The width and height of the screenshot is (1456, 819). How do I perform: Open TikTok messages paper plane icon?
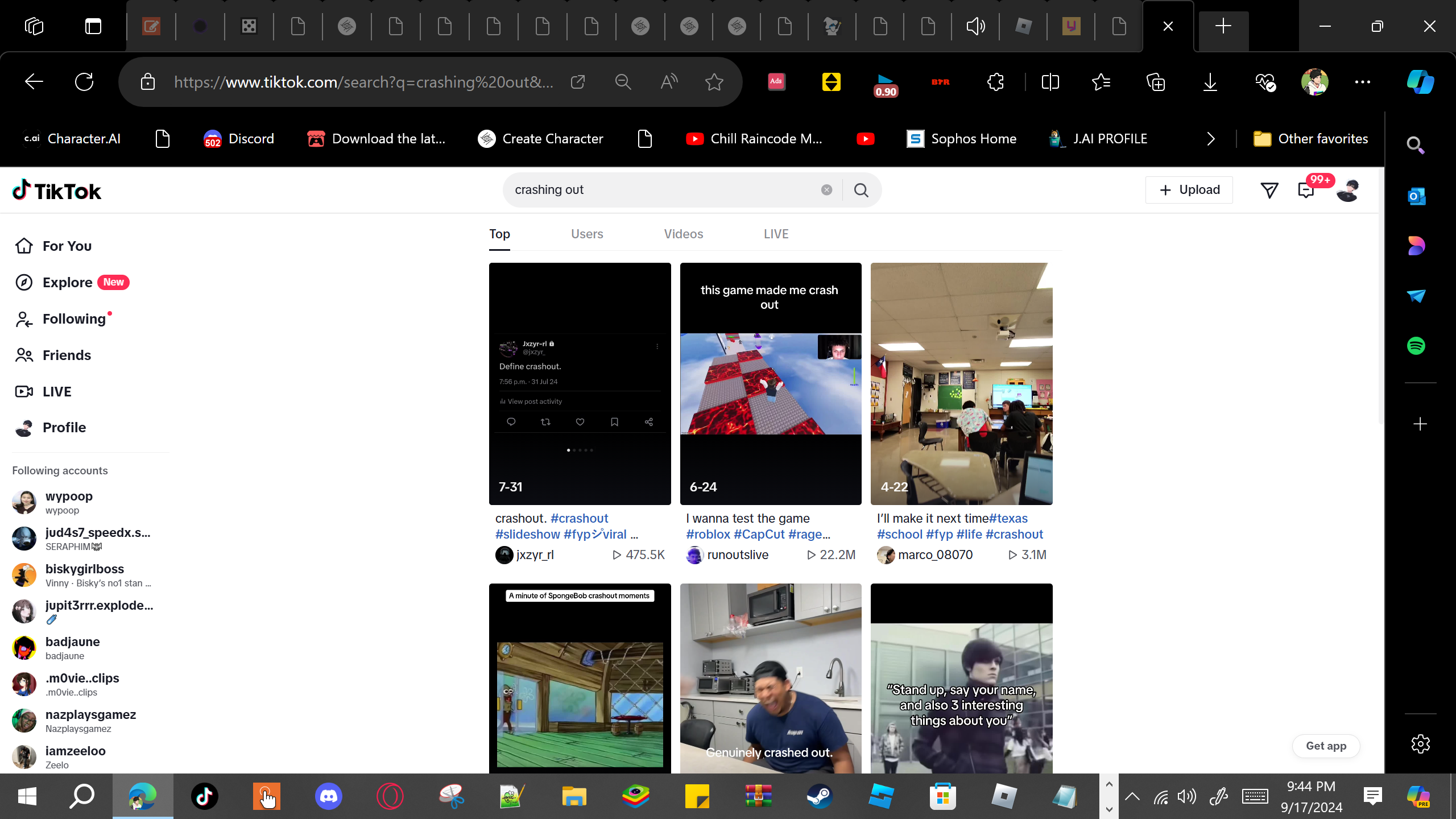(x=1269, y=190)
